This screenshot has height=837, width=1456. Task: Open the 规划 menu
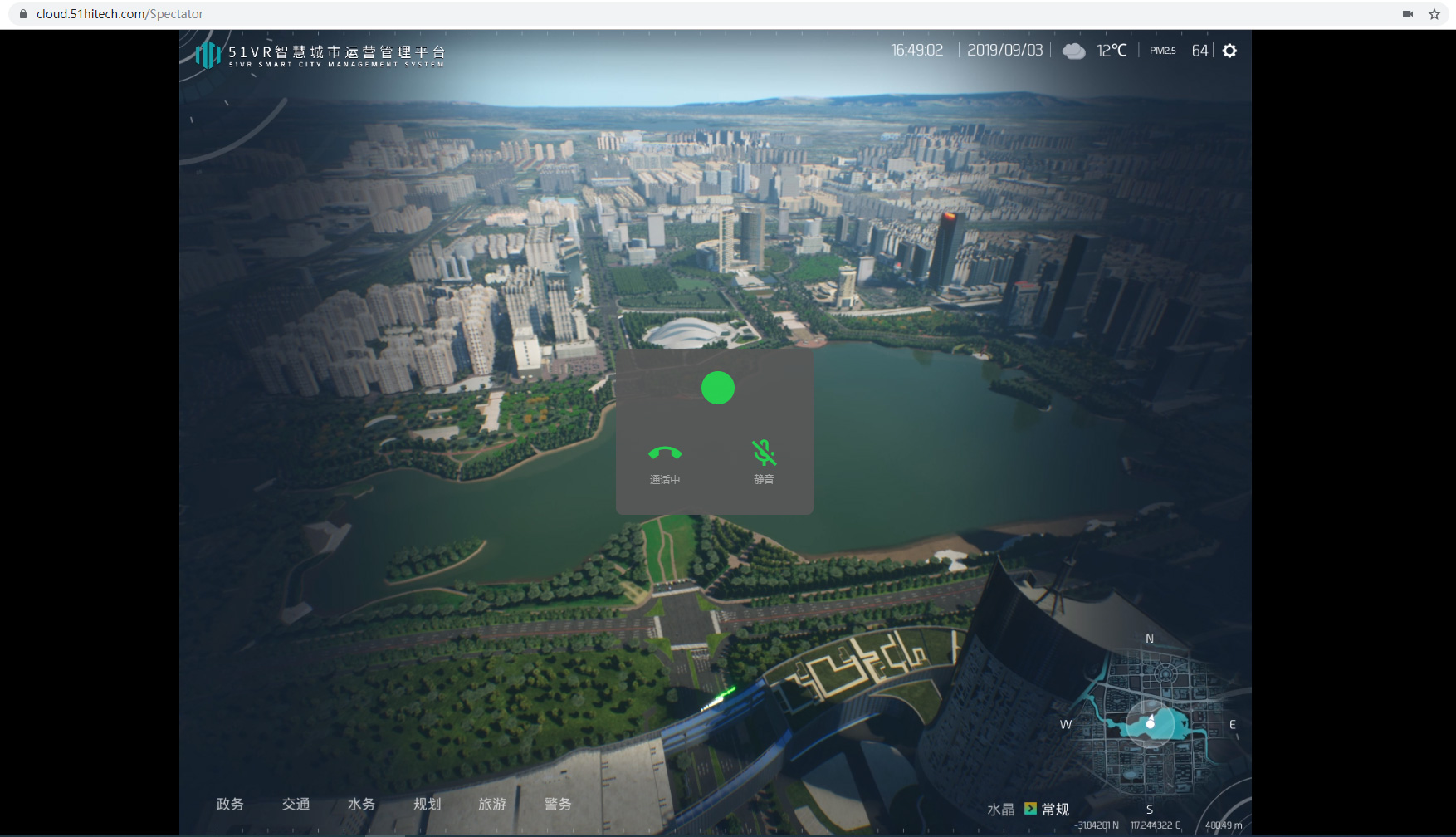[x=427, y=804]
